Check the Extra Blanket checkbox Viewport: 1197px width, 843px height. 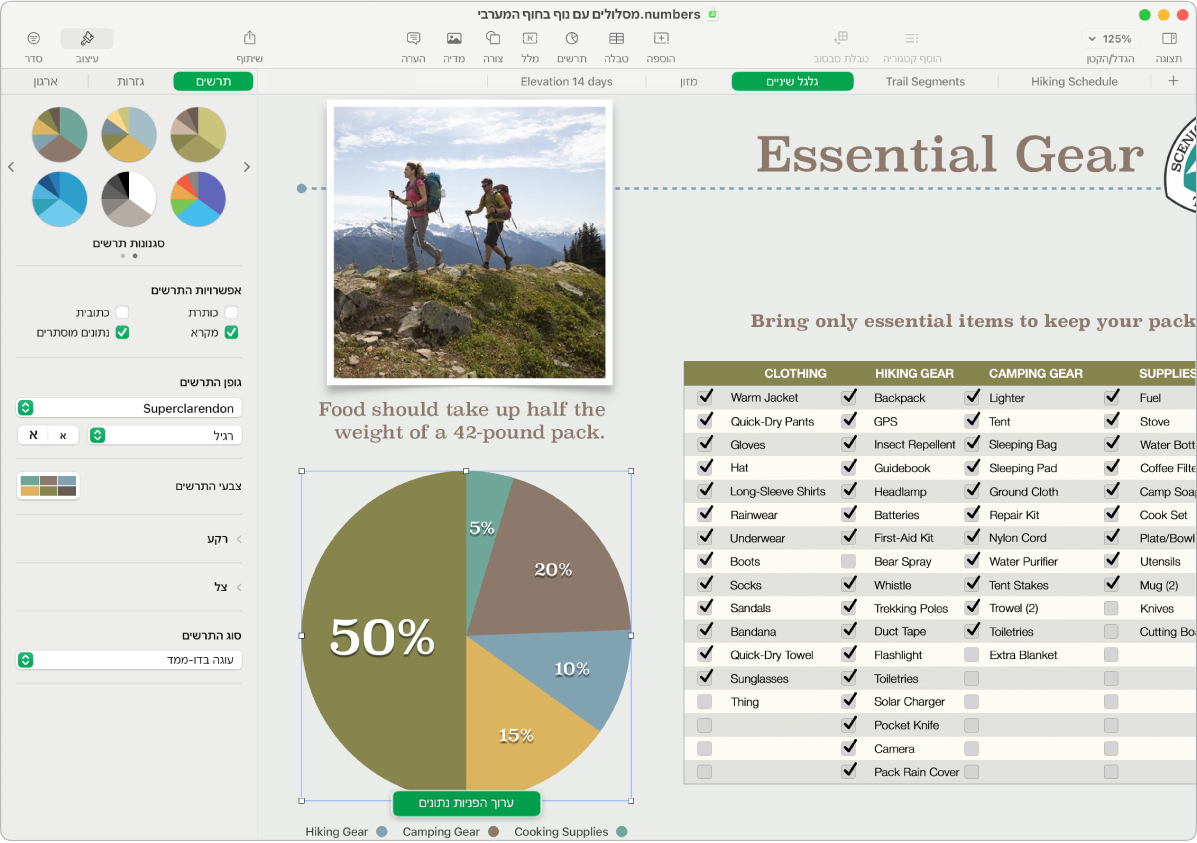(971, 654)
